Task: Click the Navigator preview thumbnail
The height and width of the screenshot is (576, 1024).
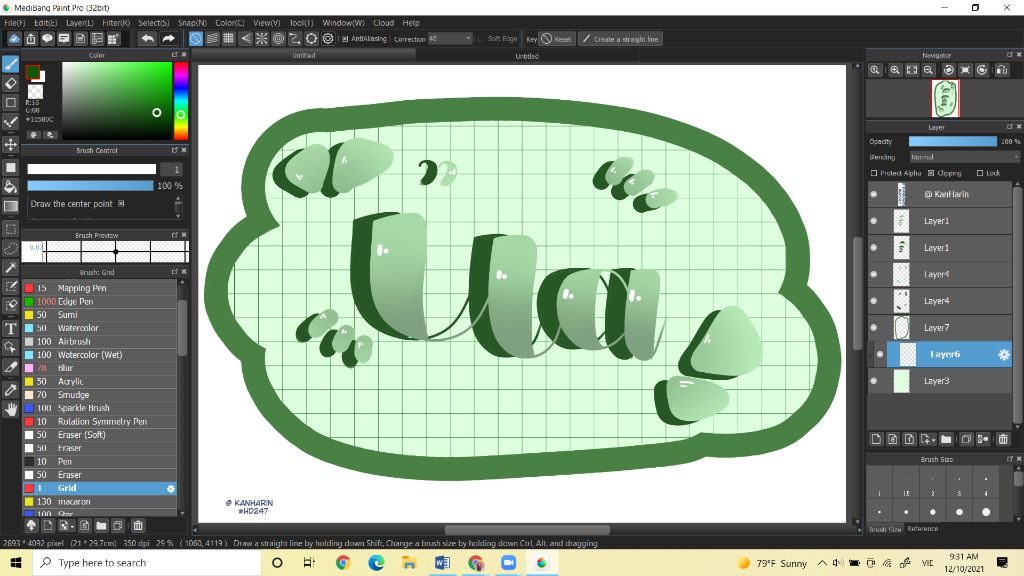Action: click(x=946, y=99)
